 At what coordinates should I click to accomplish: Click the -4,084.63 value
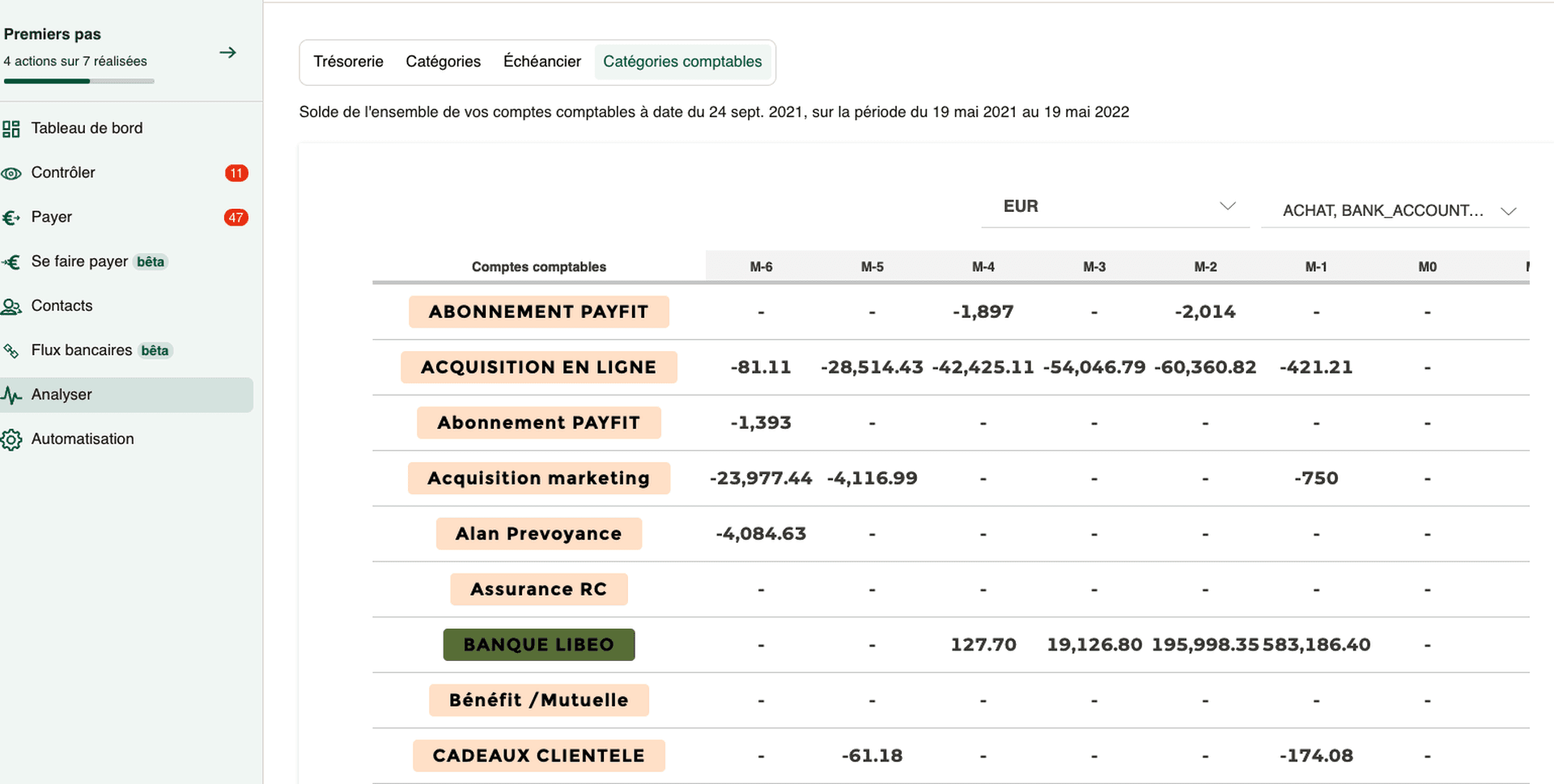point(761,534)
